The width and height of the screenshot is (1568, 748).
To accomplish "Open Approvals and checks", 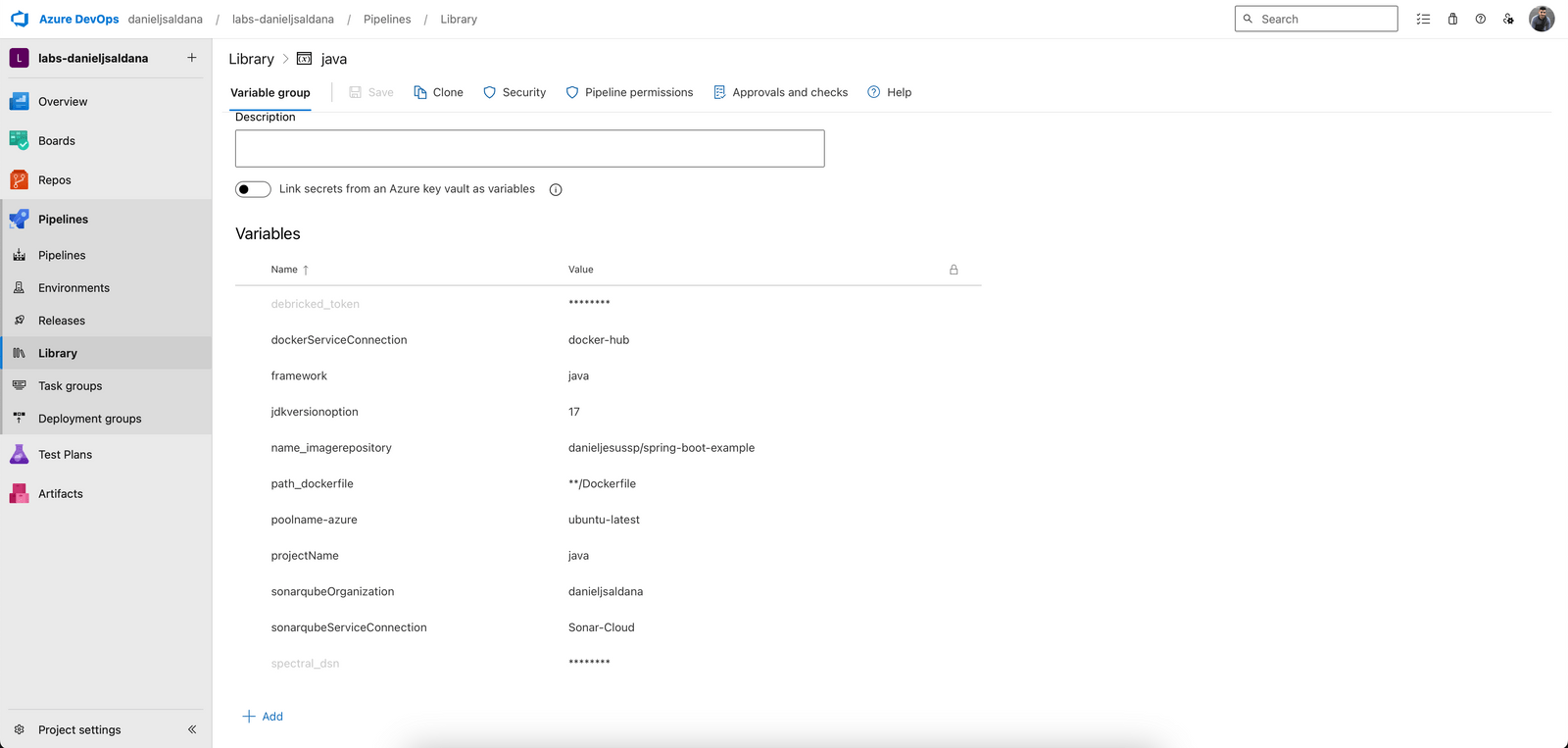I will [x=780, y=92].
